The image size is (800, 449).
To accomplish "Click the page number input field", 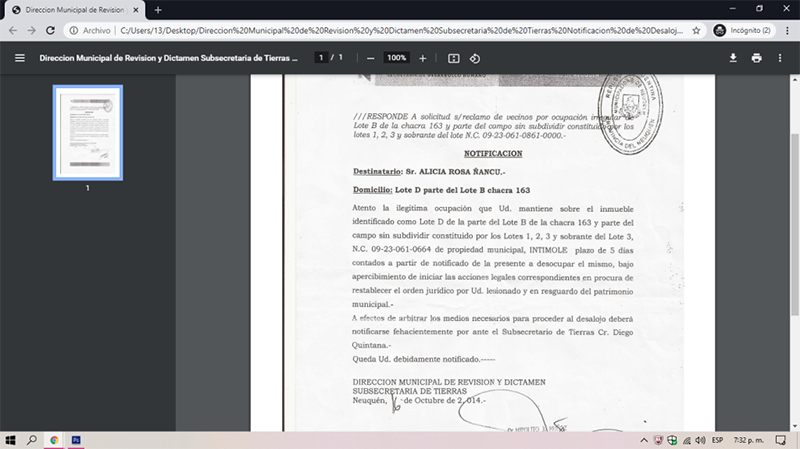I will [321, 58].
